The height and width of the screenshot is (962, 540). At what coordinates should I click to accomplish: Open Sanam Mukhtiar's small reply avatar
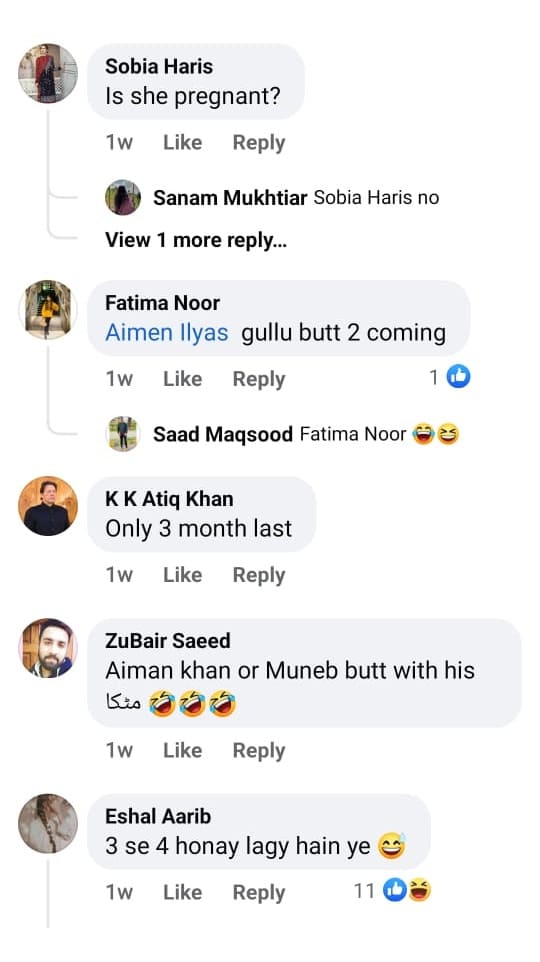tap(123, 198)
